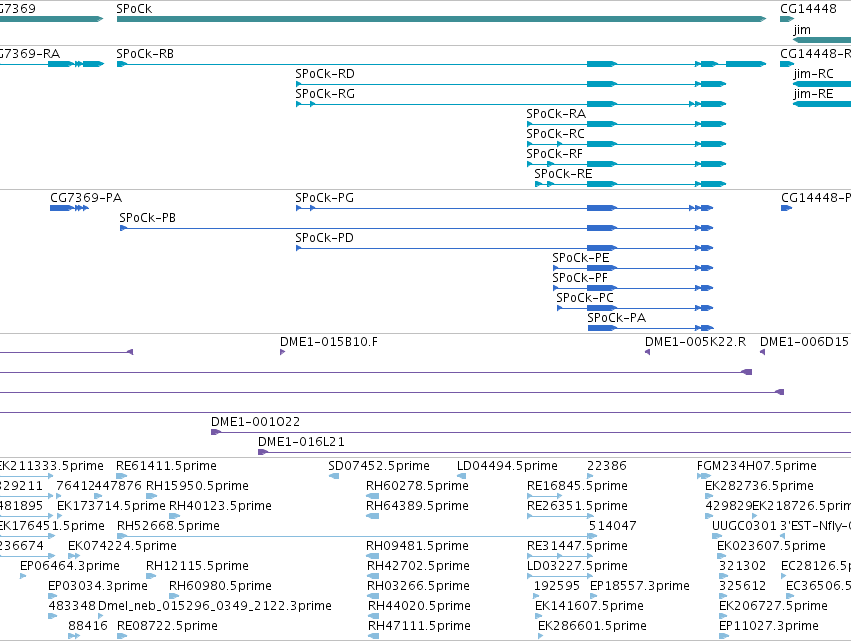Select the SPoCk-RE transcript label
This screenshot has width=851, height=641.
click(563, 174)
